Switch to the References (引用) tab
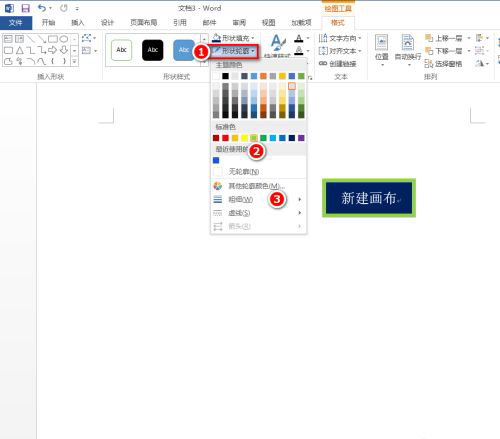500x439 pixels. (x=180, y=23)
